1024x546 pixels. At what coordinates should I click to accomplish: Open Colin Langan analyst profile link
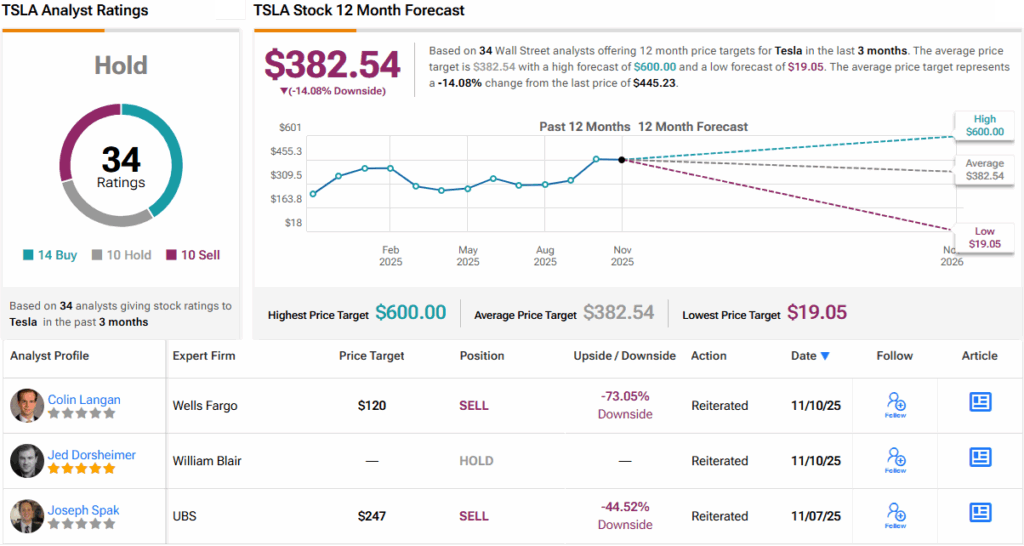tap(84, 399)
